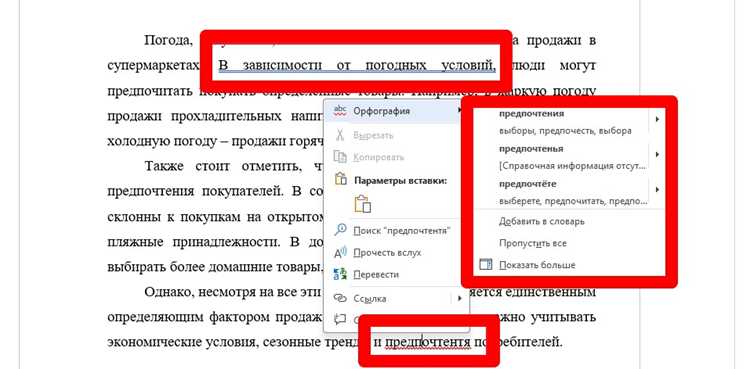The height and width of the screenshot is (369, 750).
Task: Expand the arrow next to предпочтенья
Action: click(657, 154)
